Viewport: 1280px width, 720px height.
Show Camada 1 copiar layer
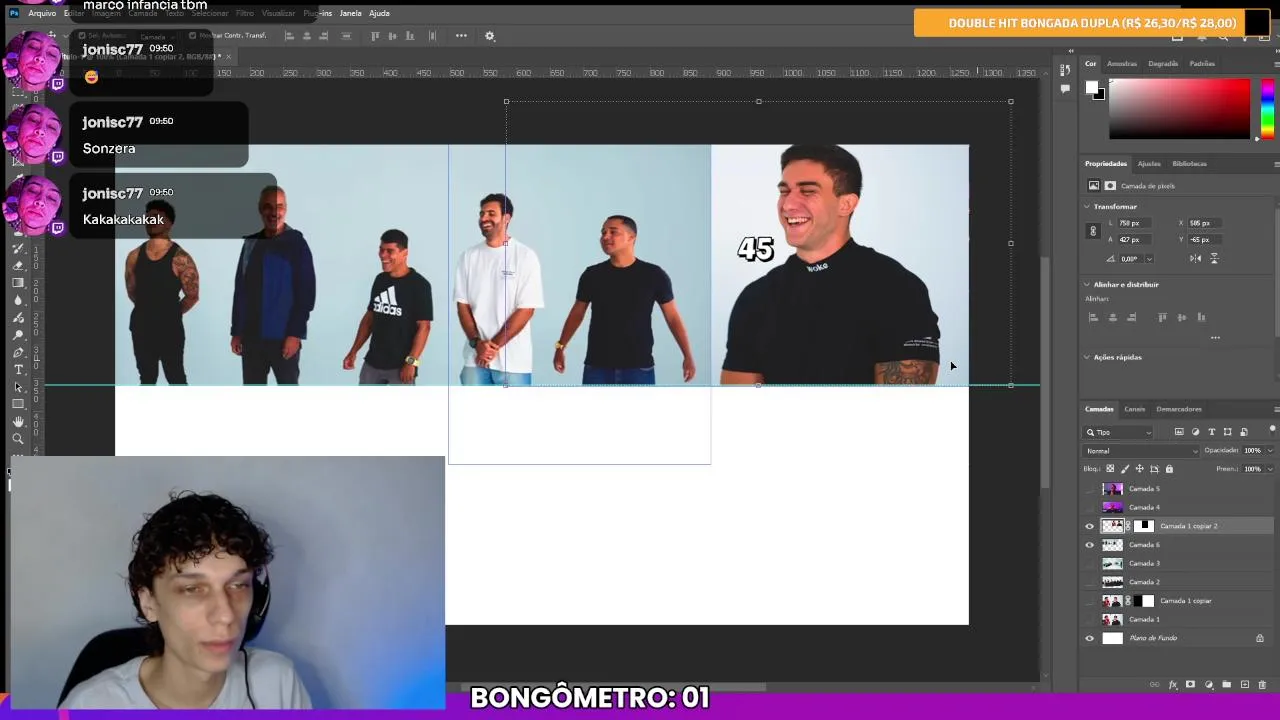pyautogui.click(x=1090, y=601)
